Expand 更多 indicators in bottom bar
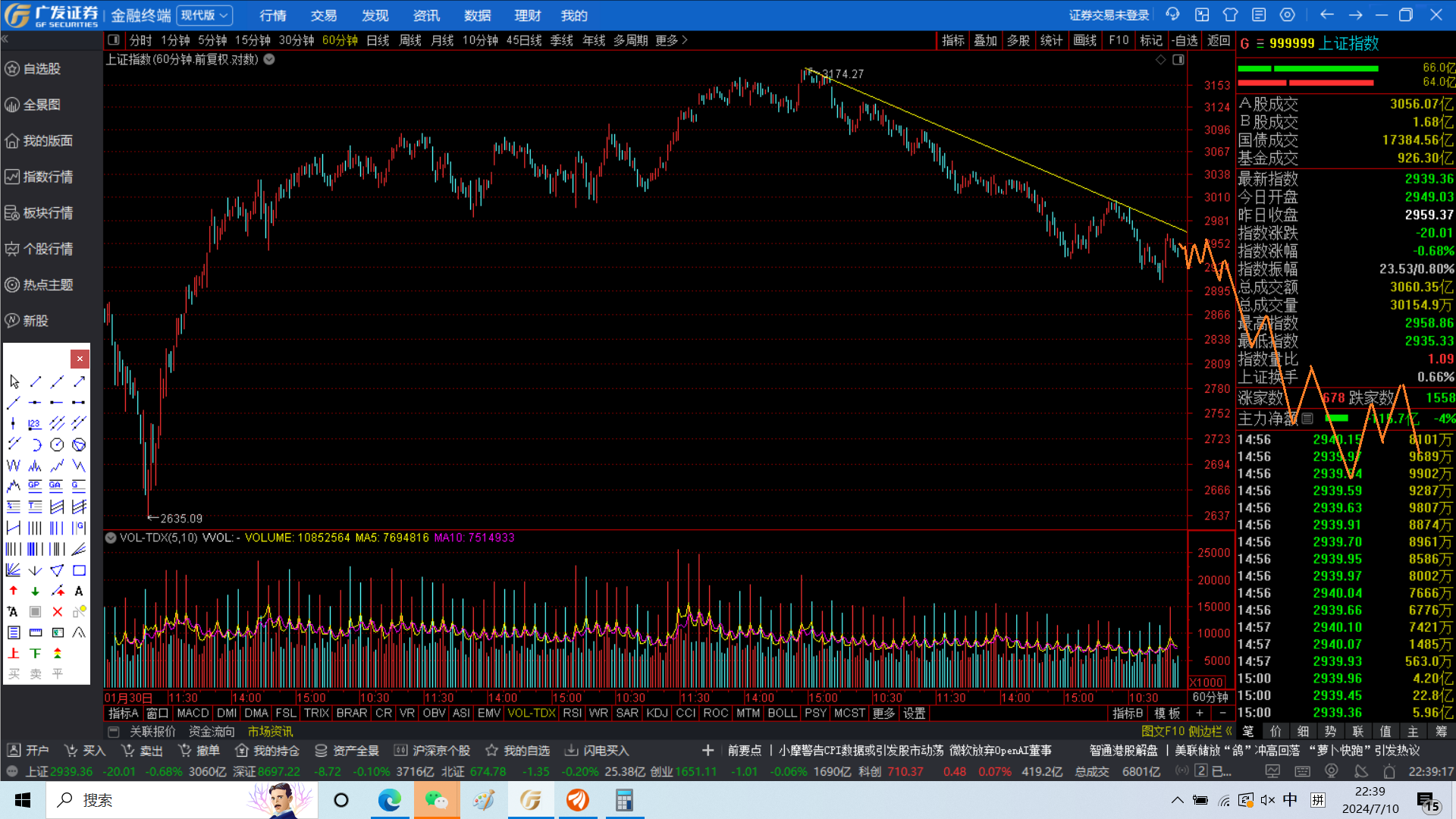Image resolution: width=1456 pixels, height=819 pixels. coord(883,714)
